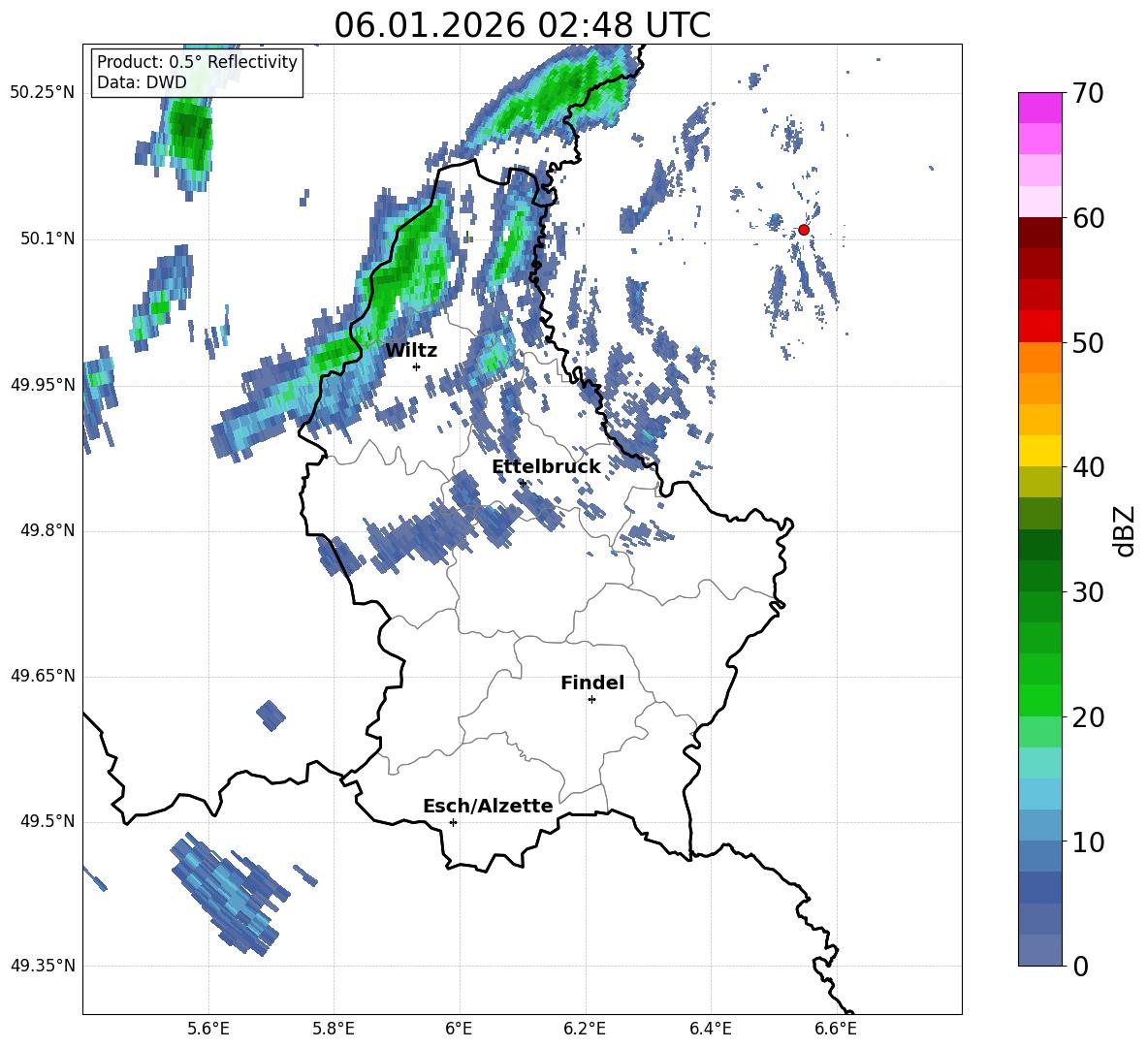1148x1048 pixels.
Task: Click the 49.95°N latitude label
Action: coord(43,385)
